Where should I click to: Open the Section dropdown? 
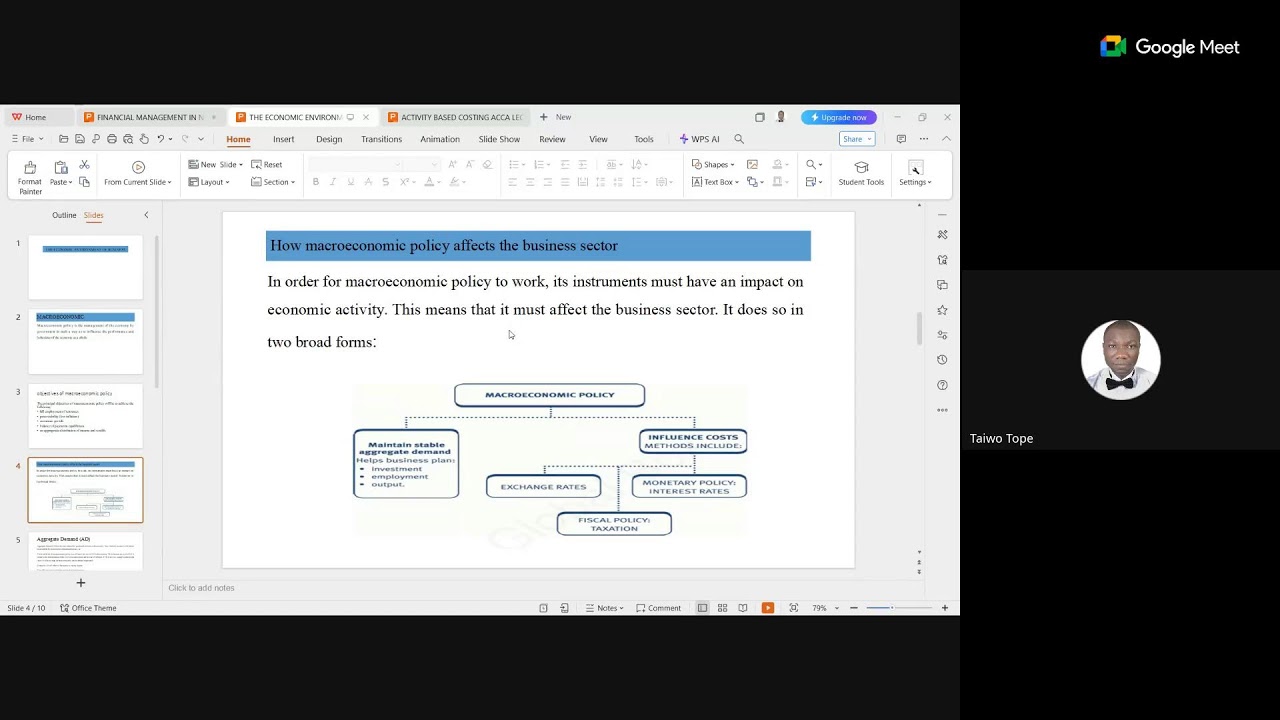[273, 182]
